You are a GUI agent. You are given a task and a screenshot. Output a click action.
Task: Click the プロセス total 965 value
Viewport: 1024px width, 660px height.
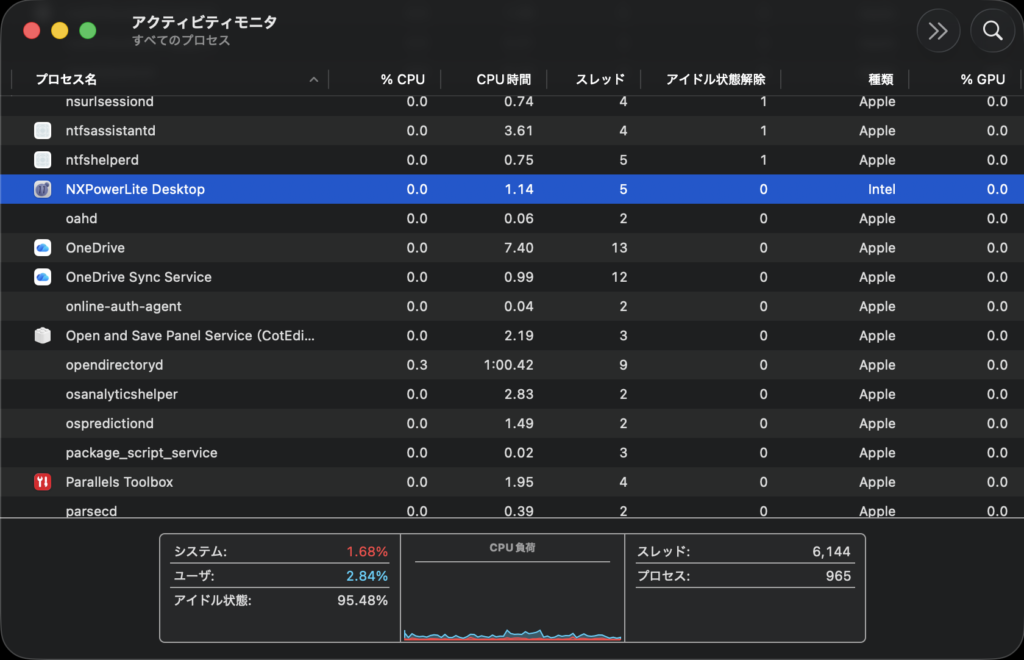838,576
